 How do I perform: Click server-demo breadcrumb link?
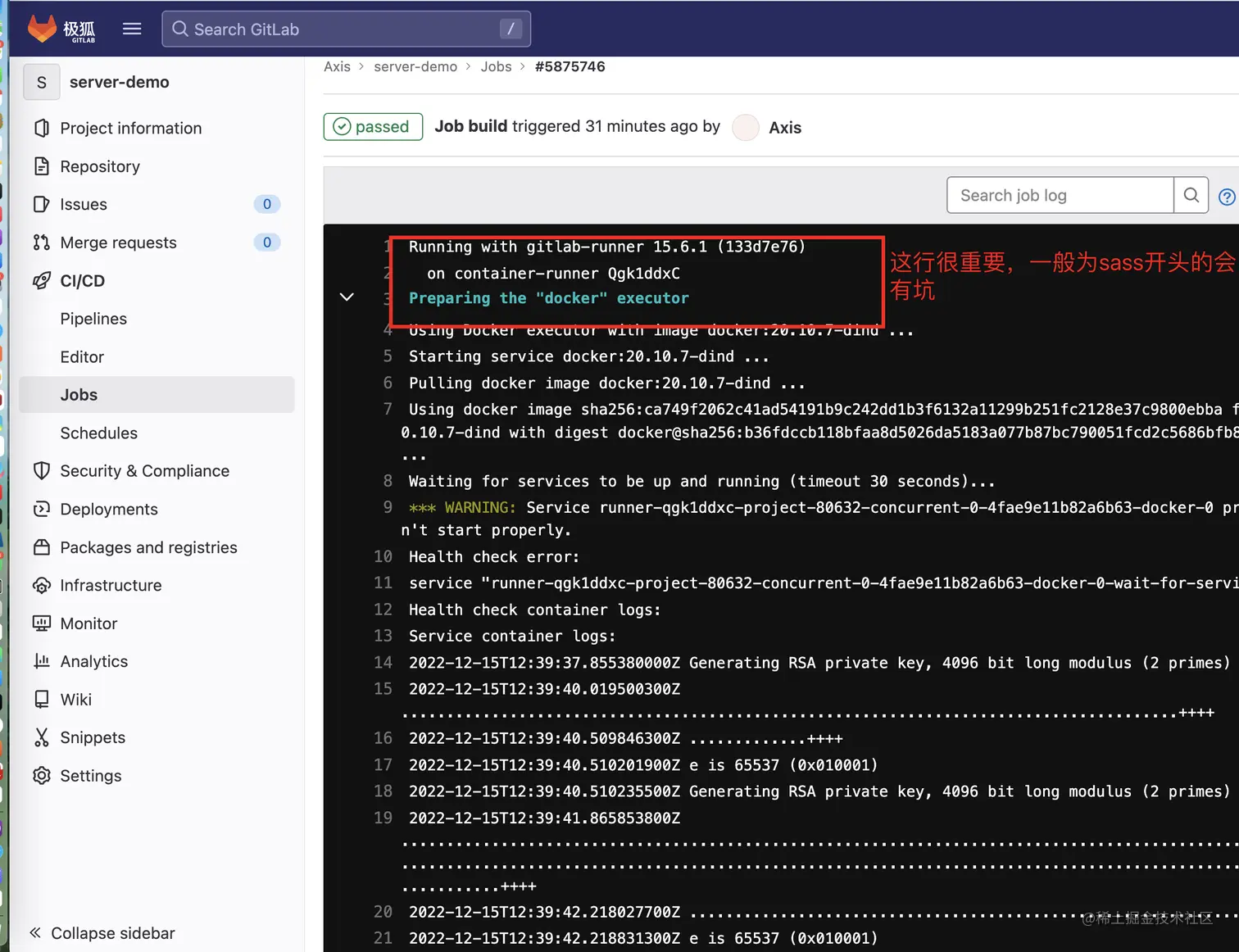point(415,66)
